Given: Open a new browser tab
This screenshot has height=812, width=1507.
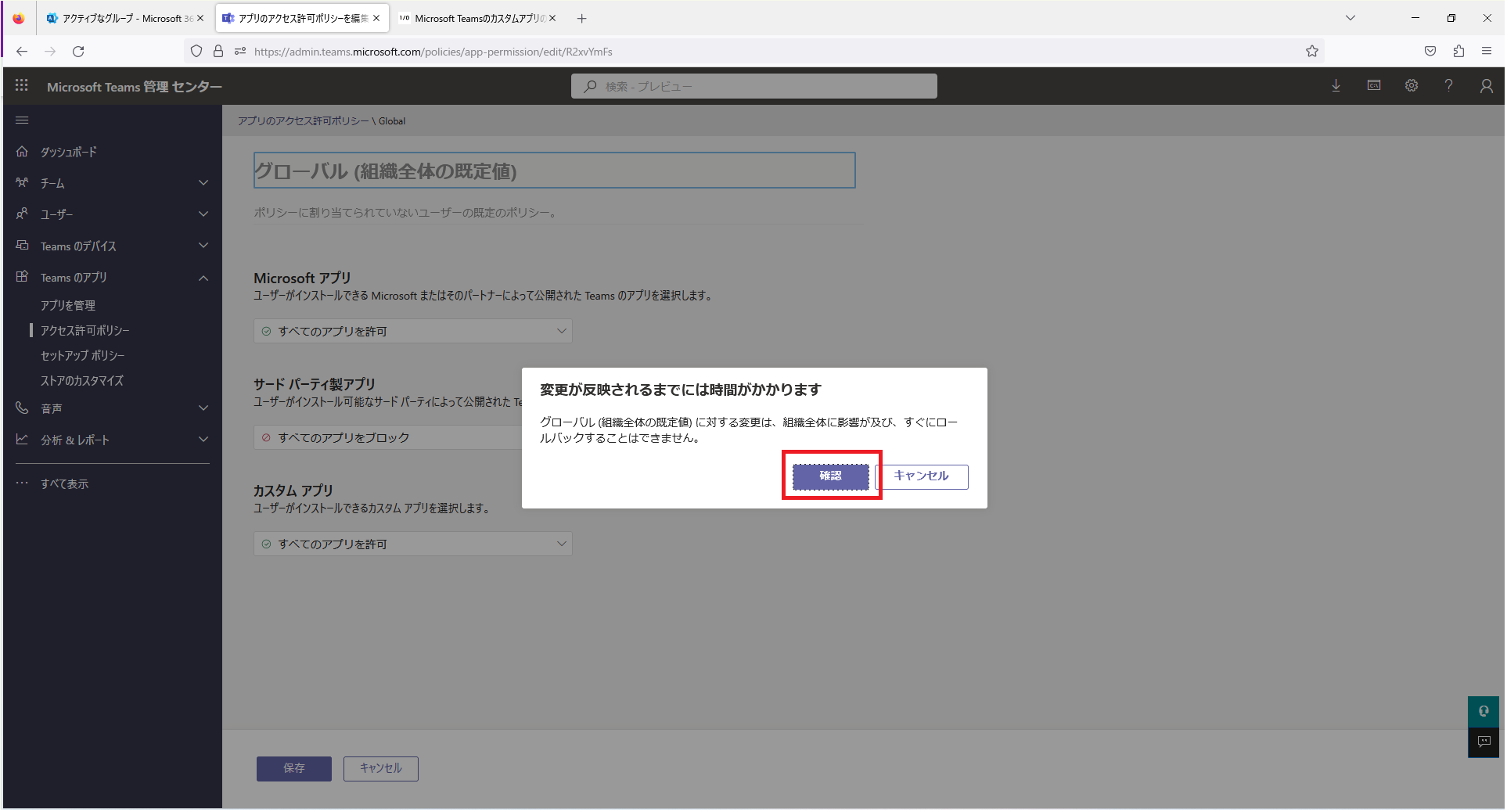Looking at the screenshot, I should point(581,18).
